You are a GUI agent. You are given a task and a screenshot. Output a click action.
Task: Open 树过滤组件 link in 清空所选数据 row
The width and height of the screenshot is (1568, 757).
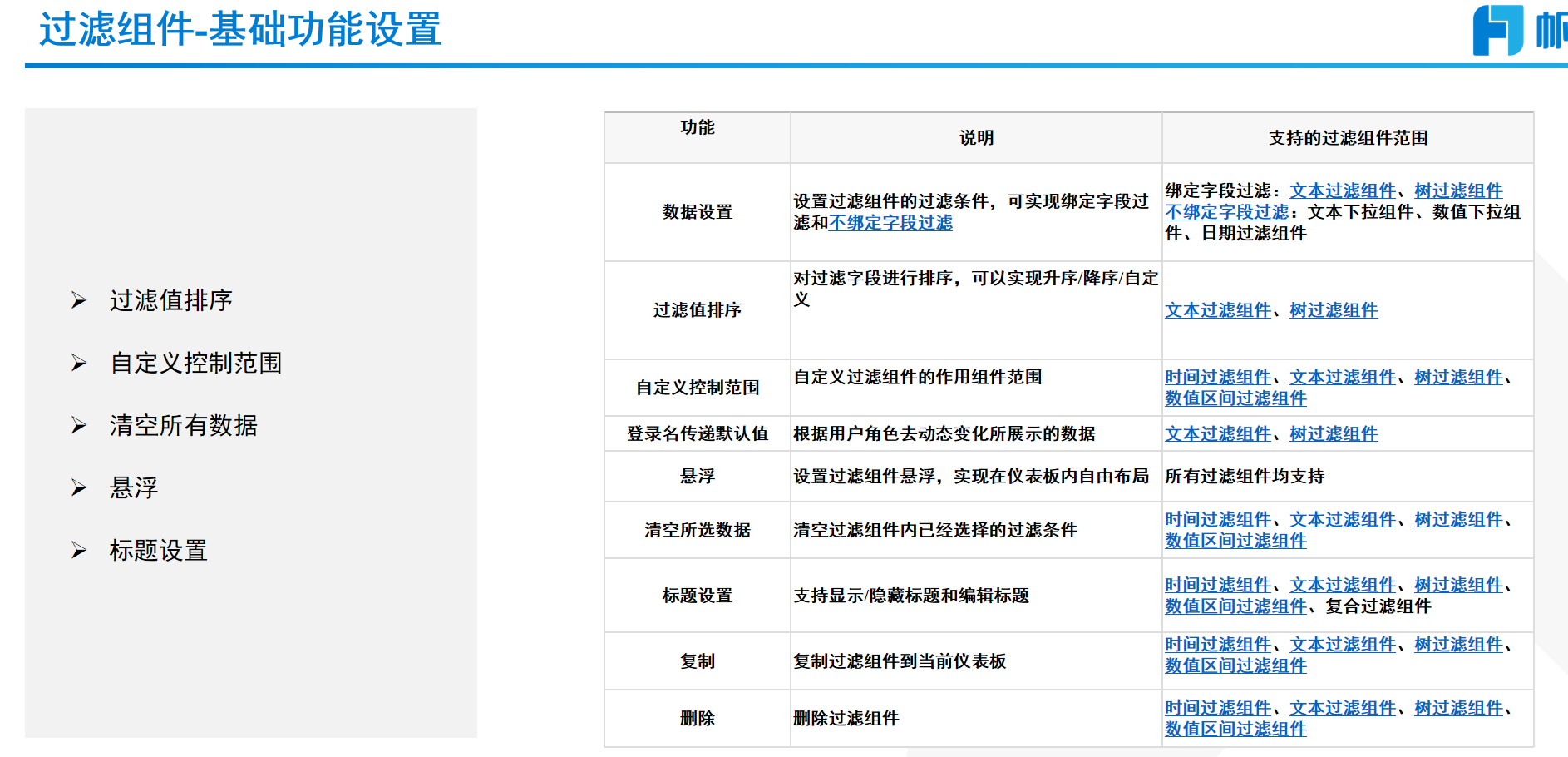[1458, 519]
